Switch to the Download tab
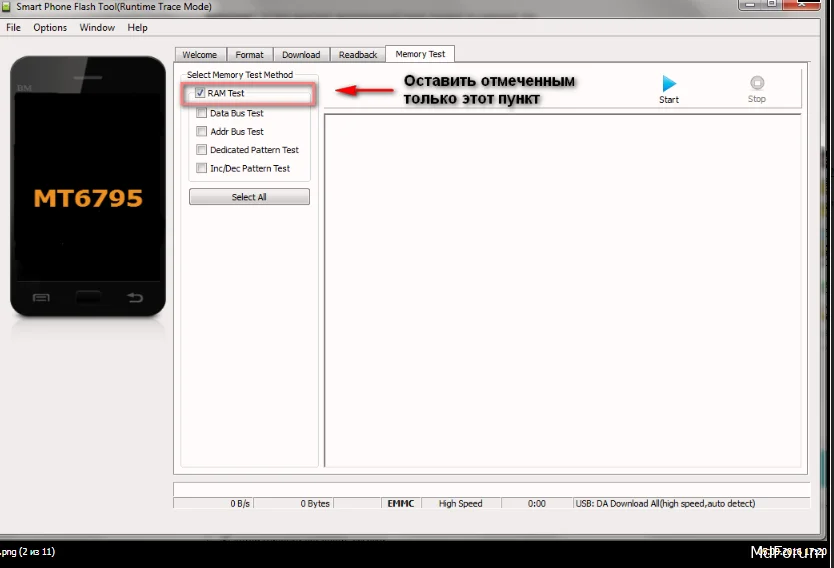The width and height of the screenshot is (834, 568). pos(301,55)
